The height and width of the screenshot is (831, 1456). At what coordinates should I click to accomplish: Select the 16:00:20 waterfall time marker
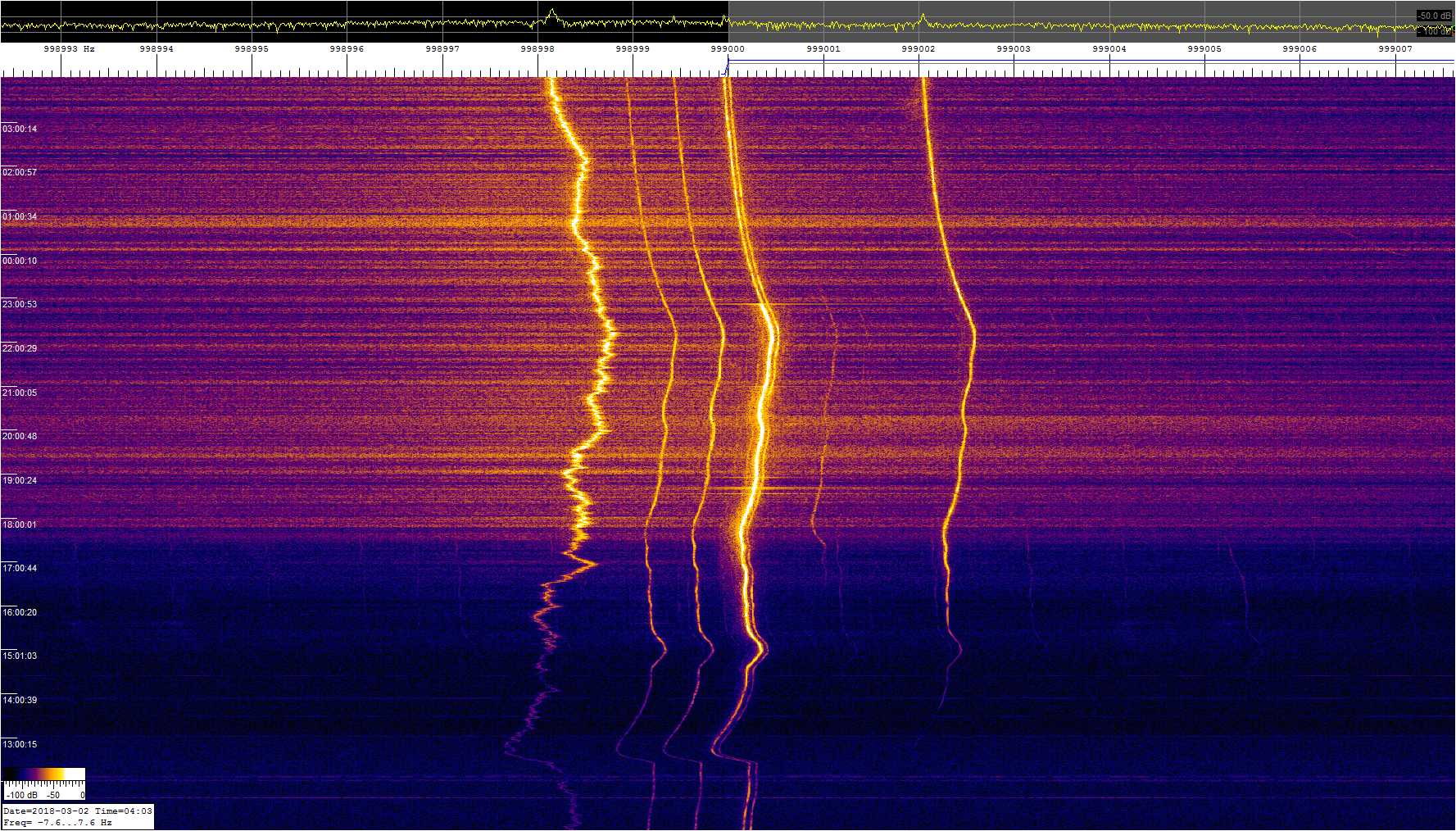20,613
